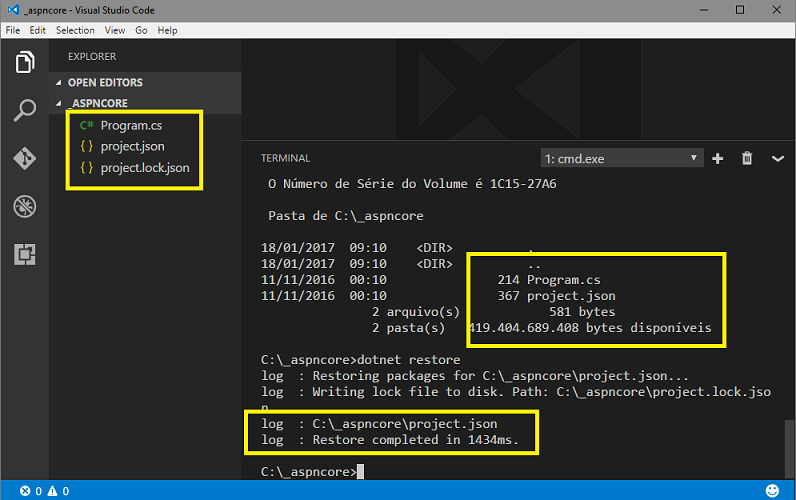Open the Source Control (Git) view

[24, 158]
